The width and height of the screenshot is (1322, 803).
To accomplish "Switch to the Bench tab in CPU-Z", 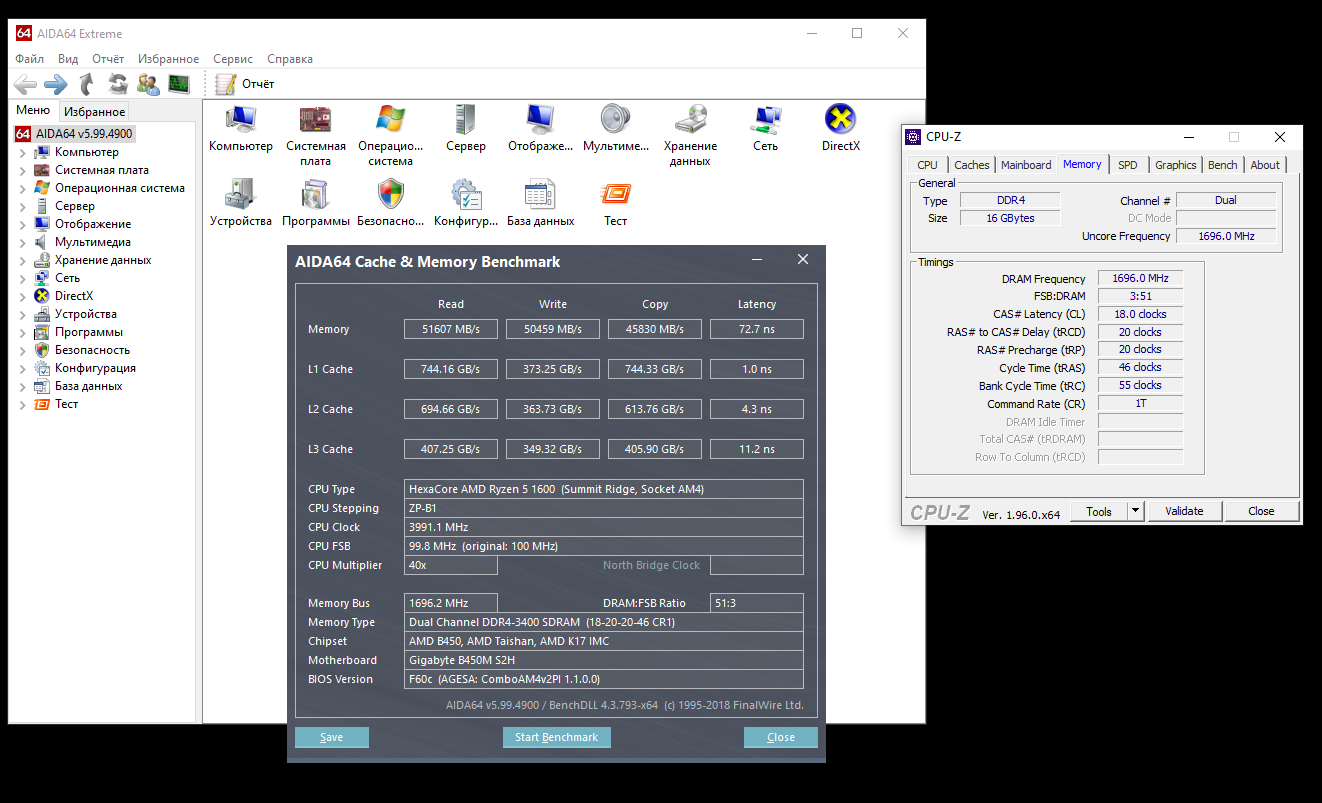I will point(1223,165).
